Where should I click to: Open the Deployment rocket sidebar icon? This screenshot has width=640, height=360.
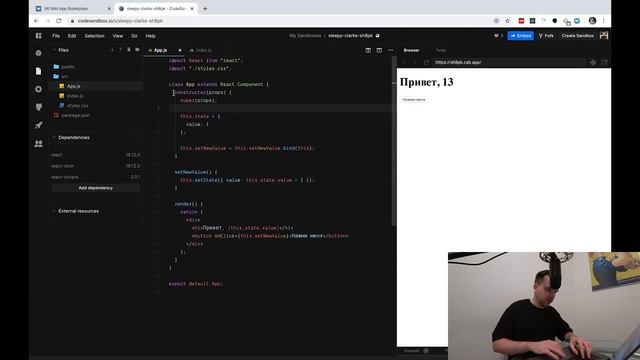point(38,125)
